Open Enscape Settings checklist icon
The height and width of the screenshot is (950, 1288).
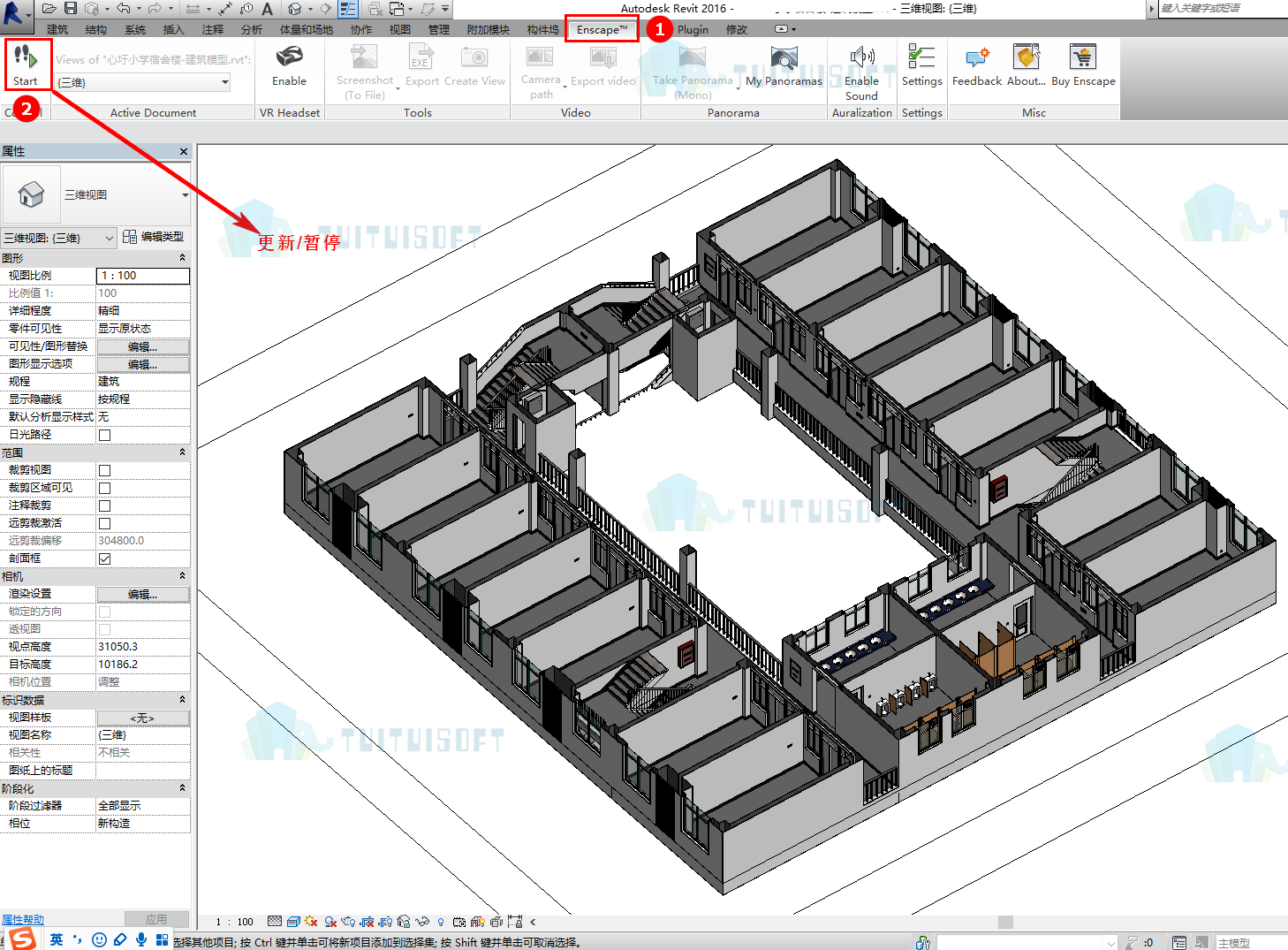tap(921, 57)
